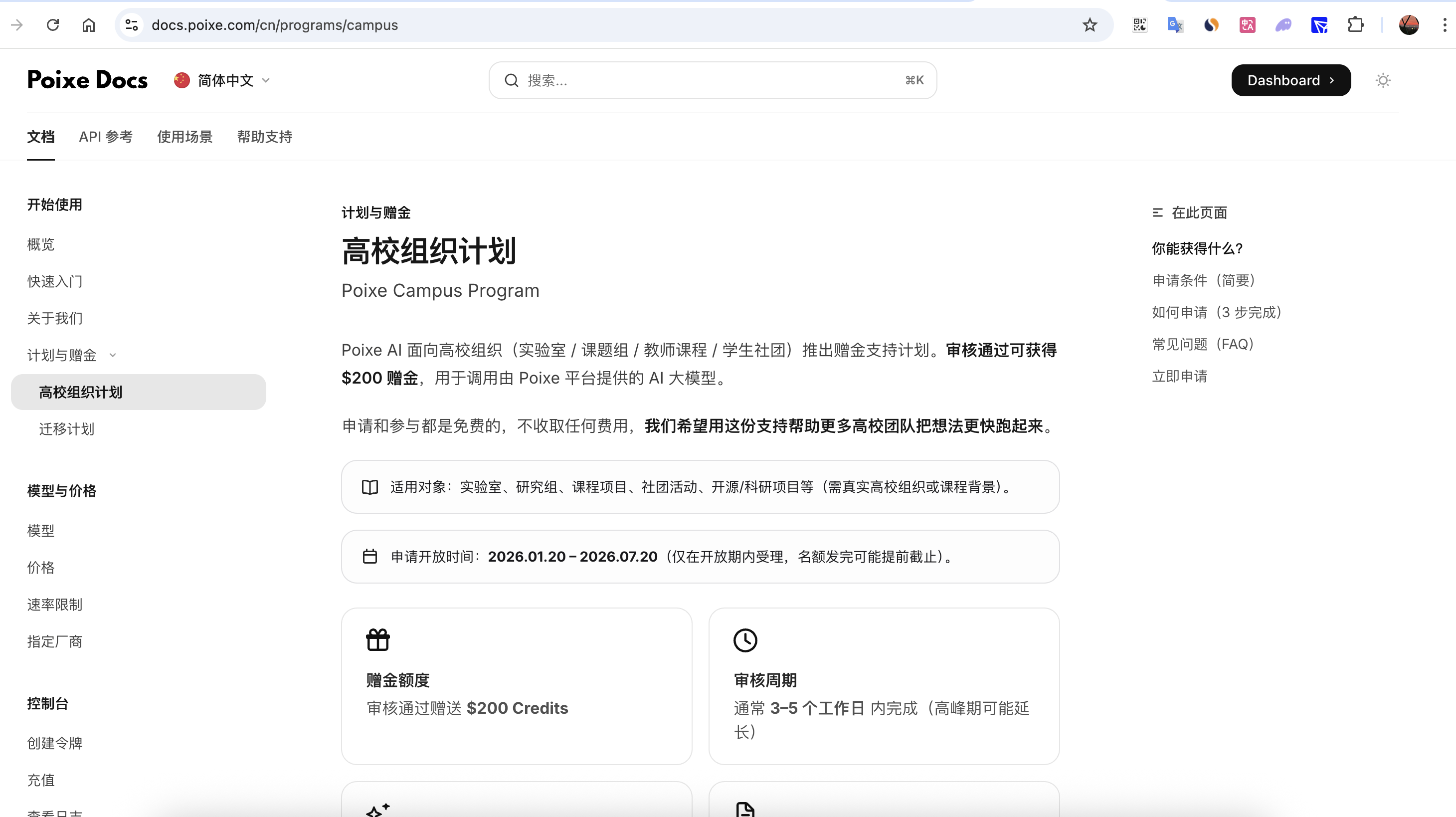Image resolution: width=1456 pixels, height=817 pixels.
Task: Click the Poixe Docs logo
Action: (87, 80)
